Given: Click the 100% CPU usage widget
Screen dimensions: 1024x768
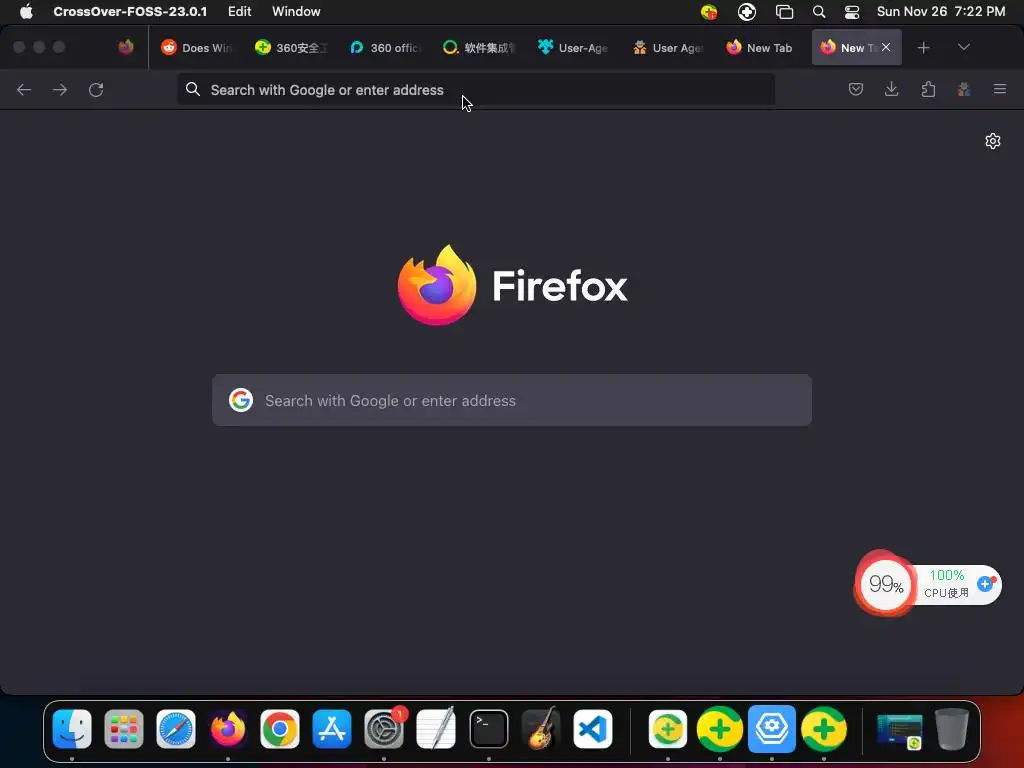Looking at the screenshot, I should 947,584.
